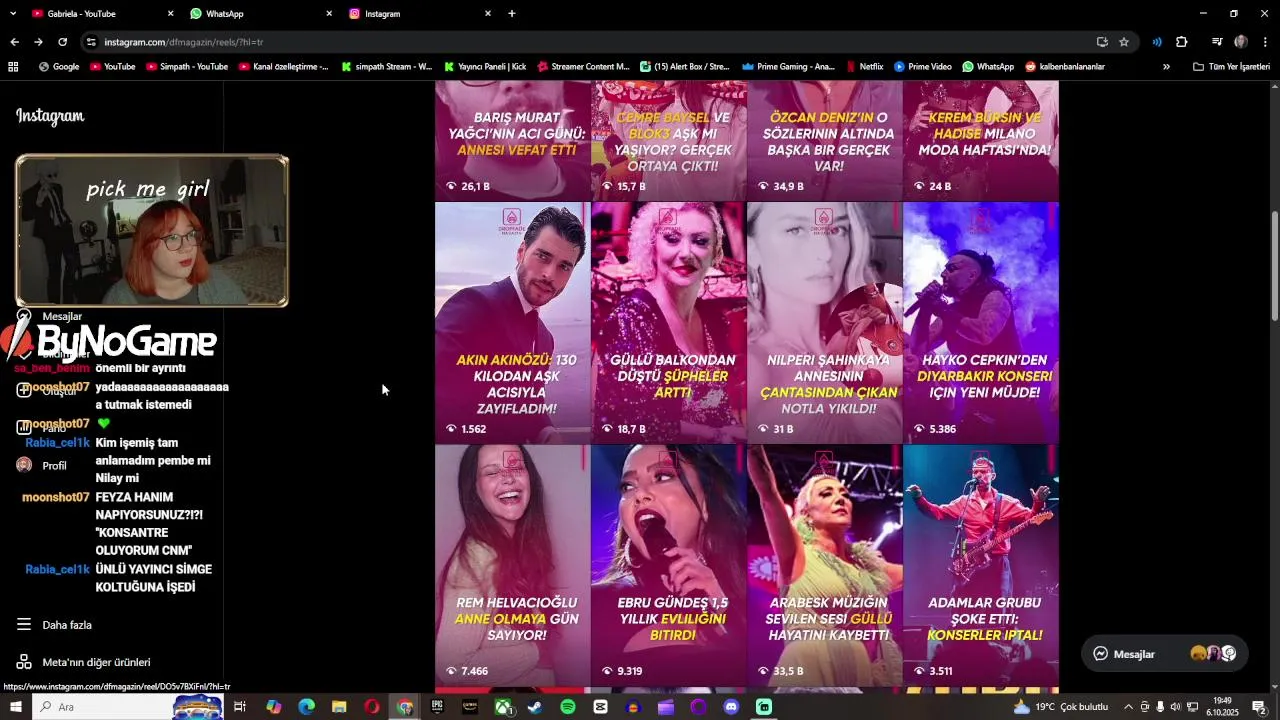Open Epic Games Launcher from the taskbar
The height and width of the screenshot is (720, 1280).
(x=437, y=707)
